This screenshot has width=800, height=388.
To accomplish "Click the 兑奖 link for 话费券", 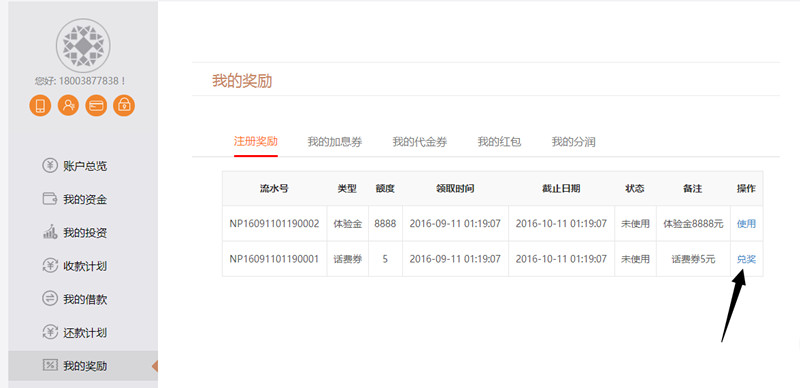I will coord(746,259).
